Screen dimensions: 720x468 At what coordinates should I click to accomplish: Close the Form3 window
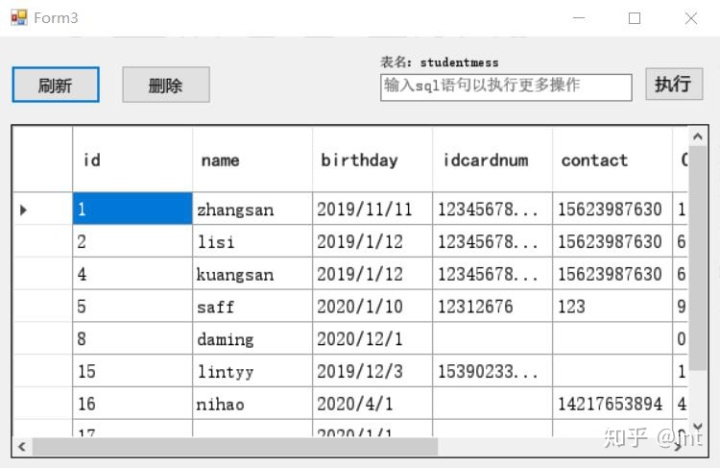coord(691,18)
